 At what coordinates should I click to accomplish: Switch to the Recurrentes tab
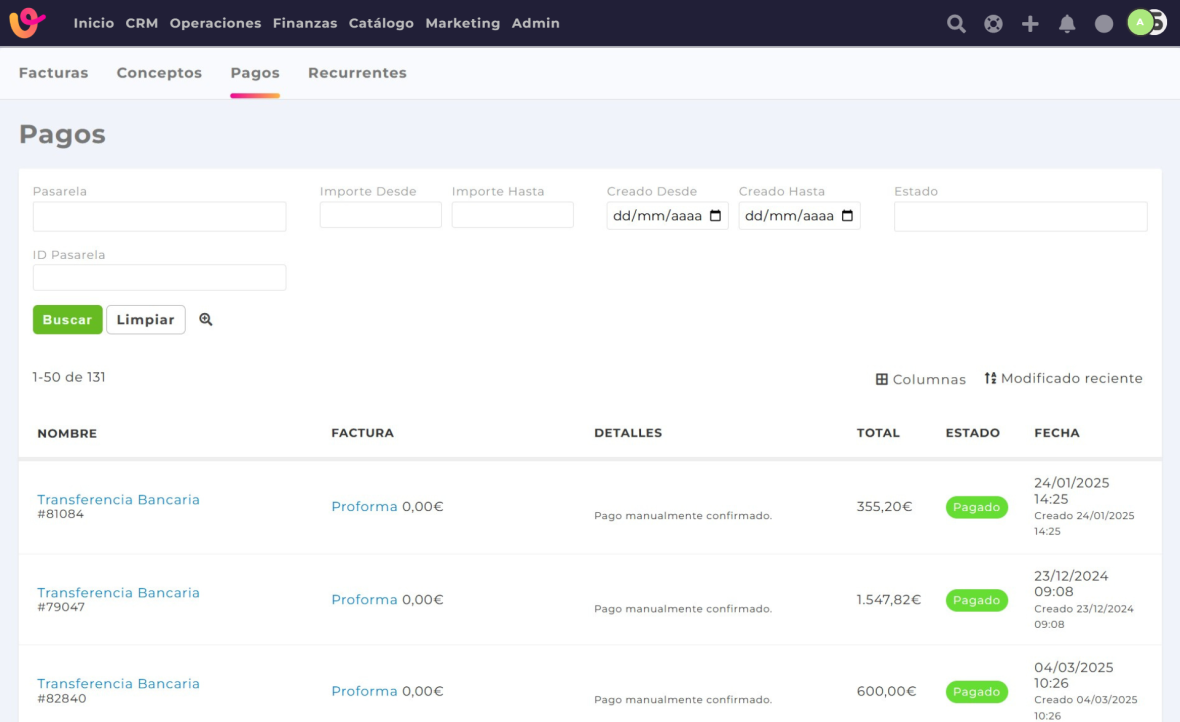click(357, 73)
